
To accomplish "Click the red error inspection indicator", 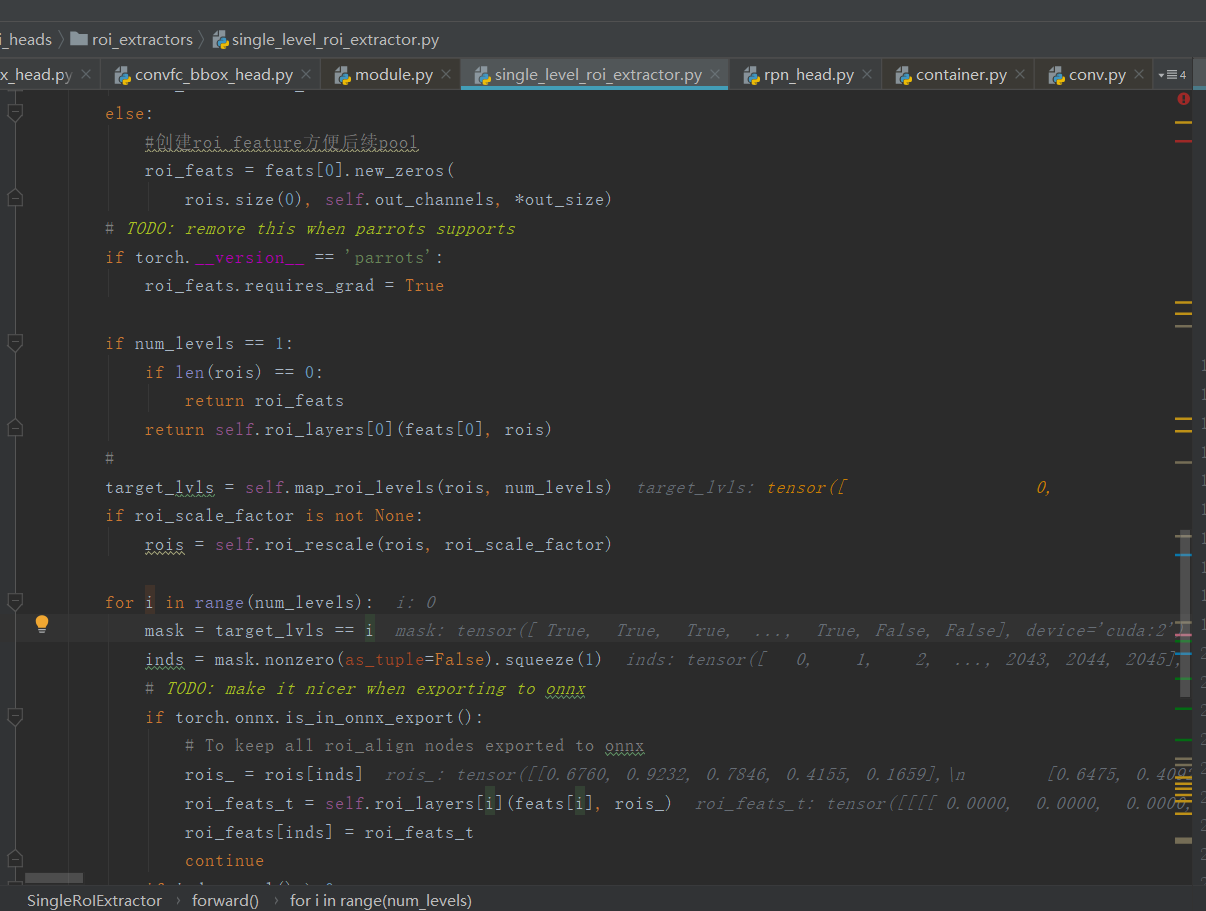I will pyautogui.click(x=1183, y=99).
